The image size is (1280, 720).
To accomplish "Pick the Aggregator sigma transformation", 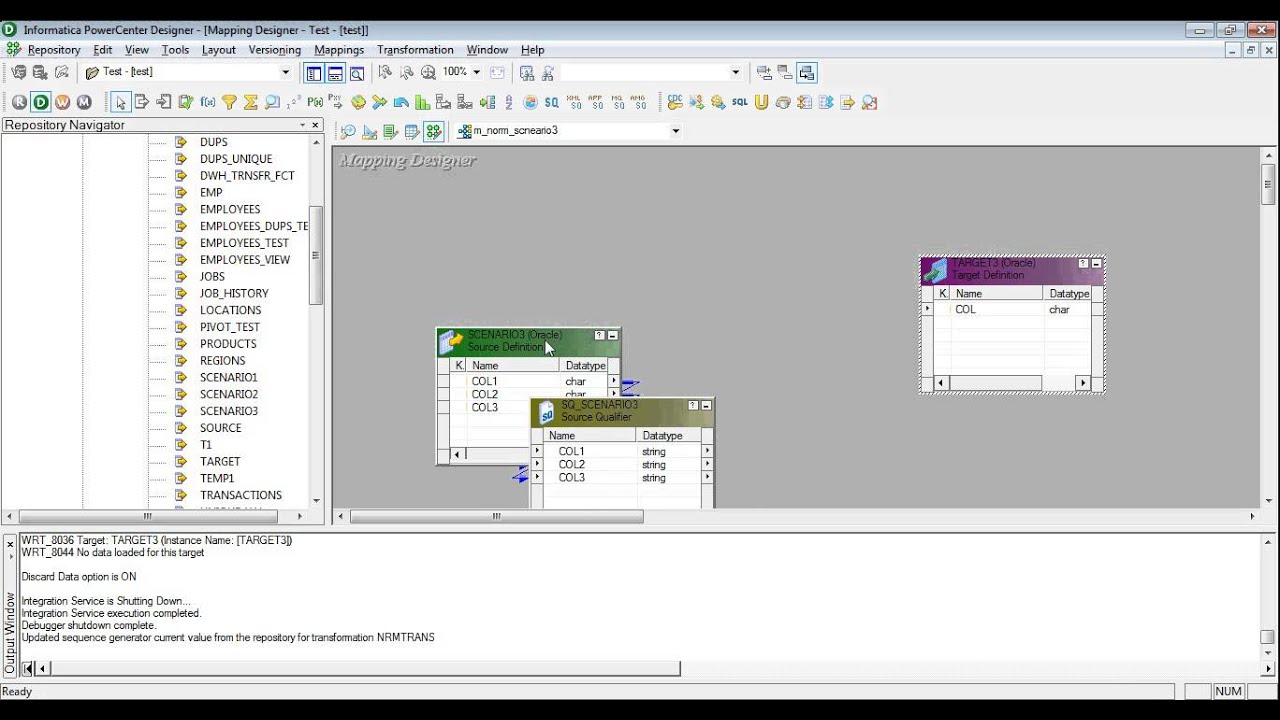I will (x=251, y=102).
